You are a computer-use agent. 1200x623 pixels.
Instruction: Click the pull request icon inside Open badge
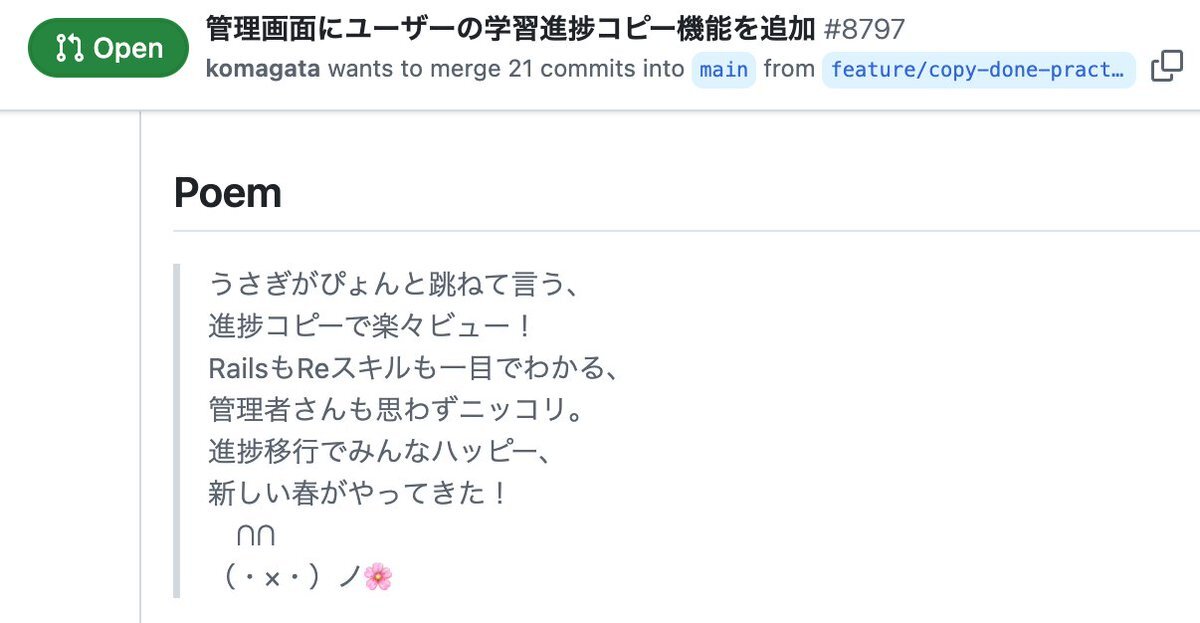click(x=70, y=48)
